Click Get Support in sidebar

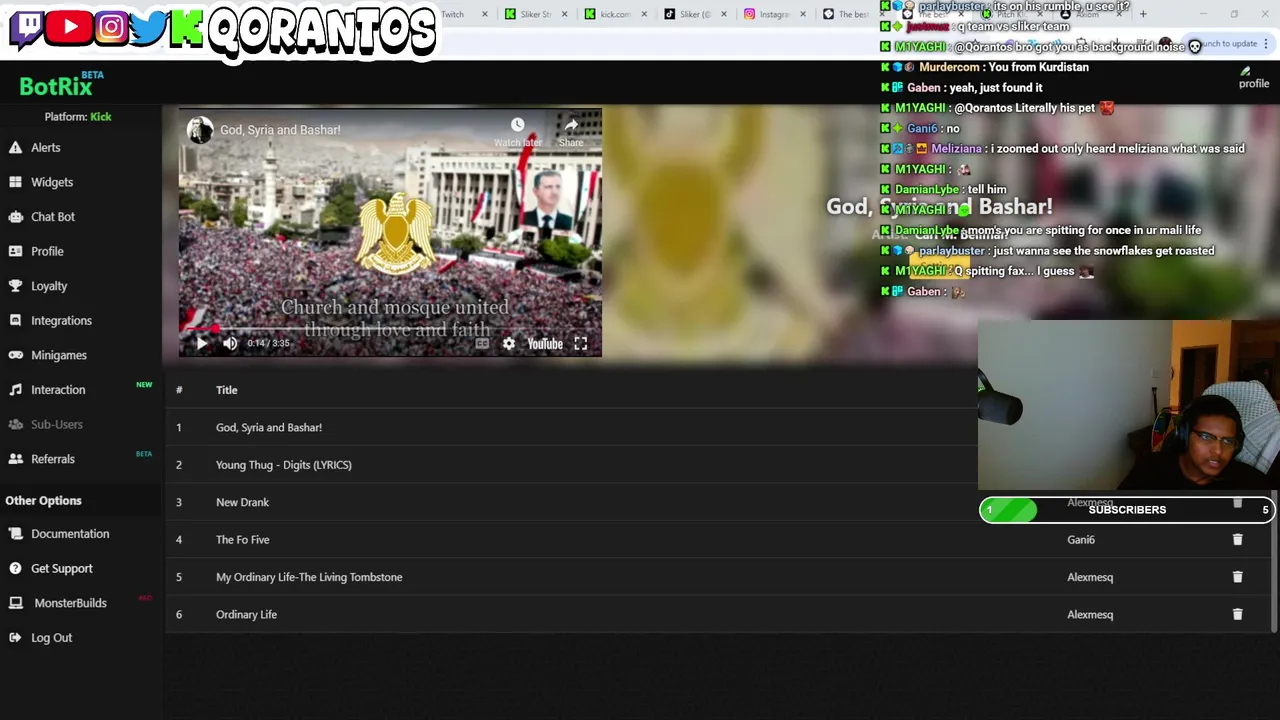(x=61, y=568)
